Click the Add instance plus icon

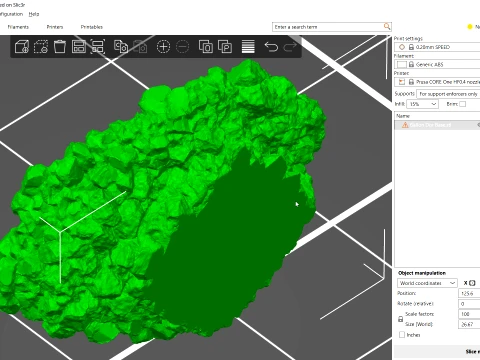[163, 47]
